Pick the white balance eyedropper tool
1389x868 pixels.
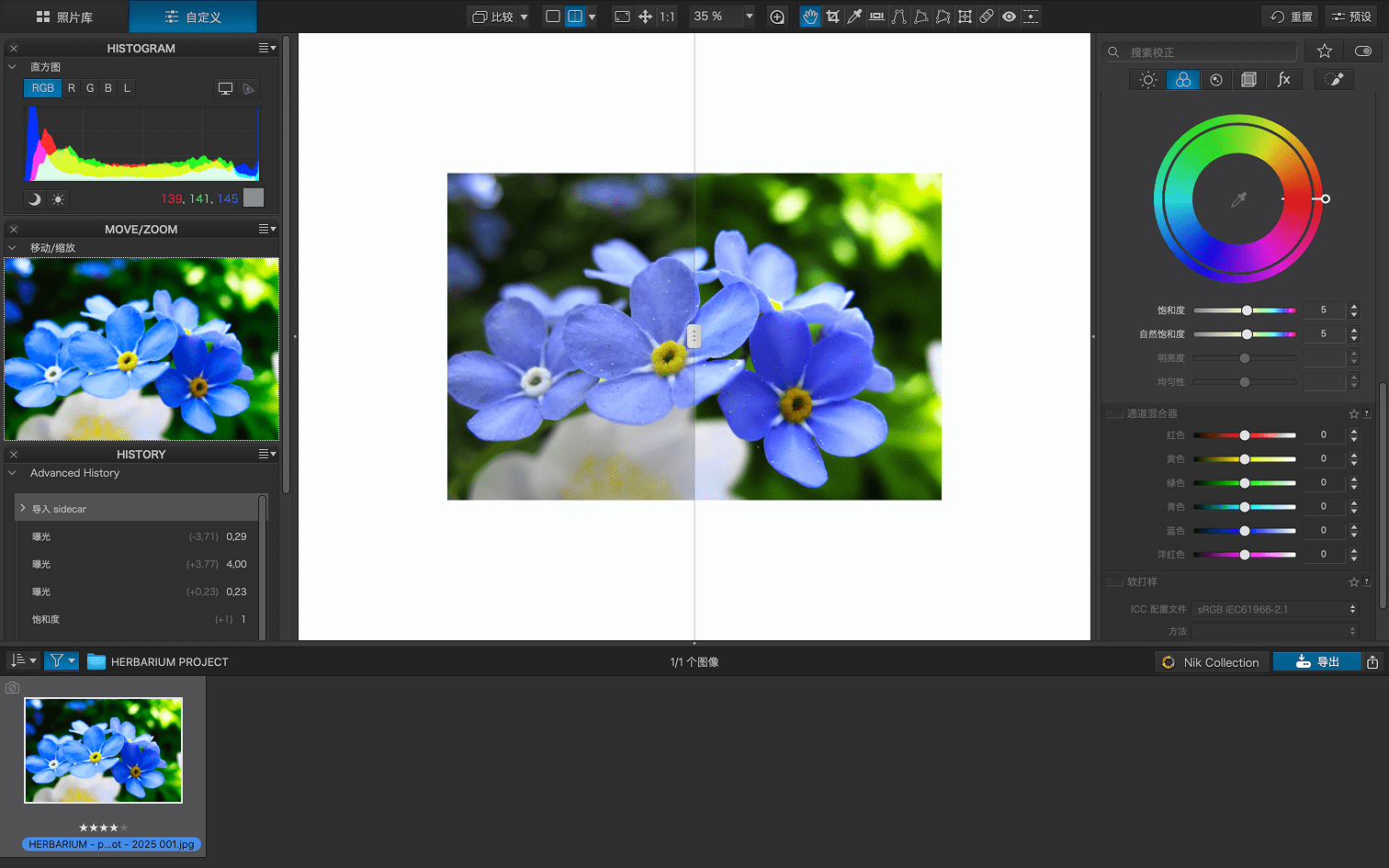pos(854,17)
